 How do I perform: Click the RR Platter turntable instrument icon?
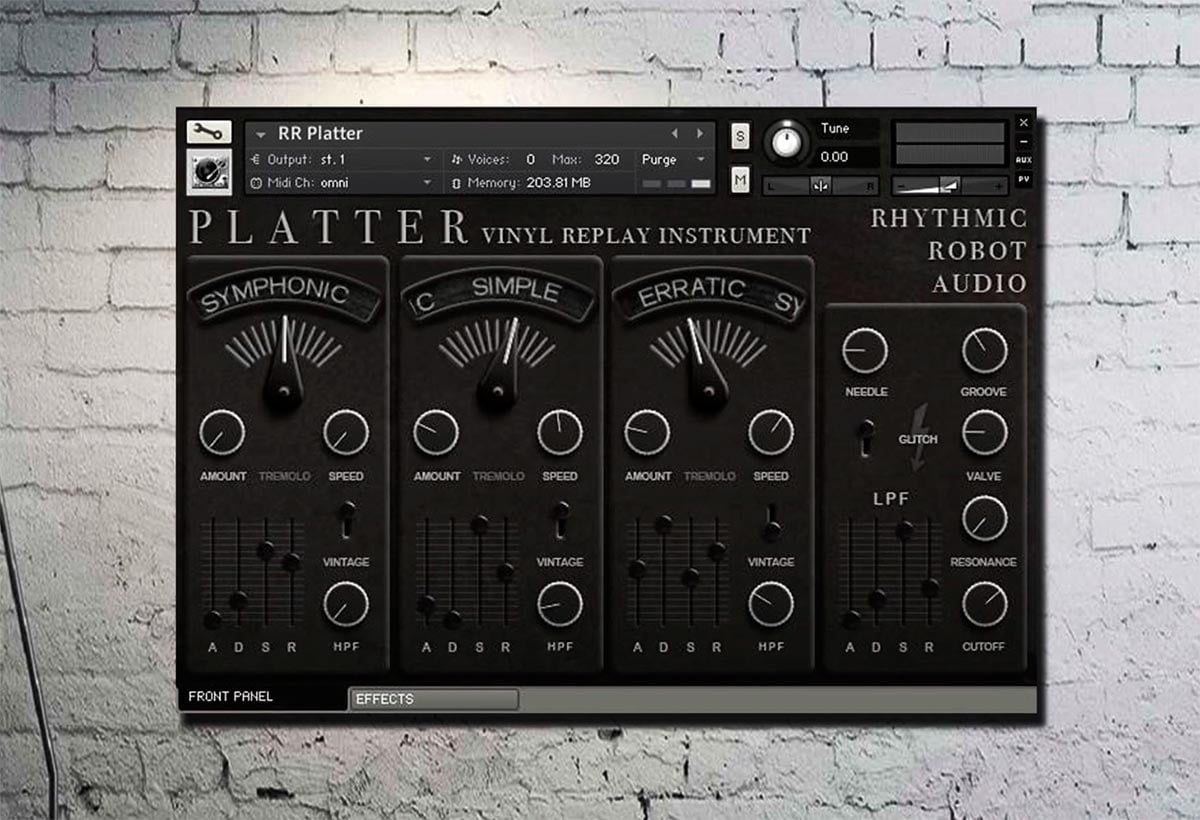coord(208,172)
